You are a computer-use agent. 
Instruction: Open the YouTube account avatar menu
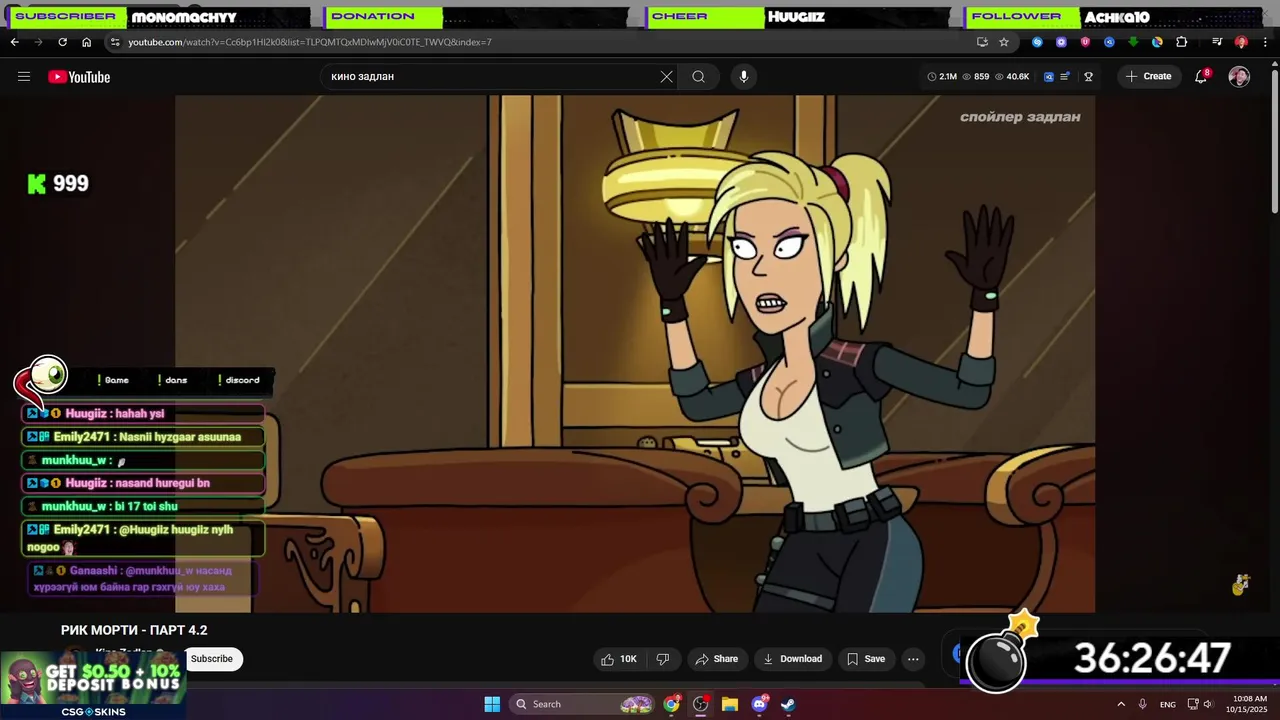(1239, 77)
